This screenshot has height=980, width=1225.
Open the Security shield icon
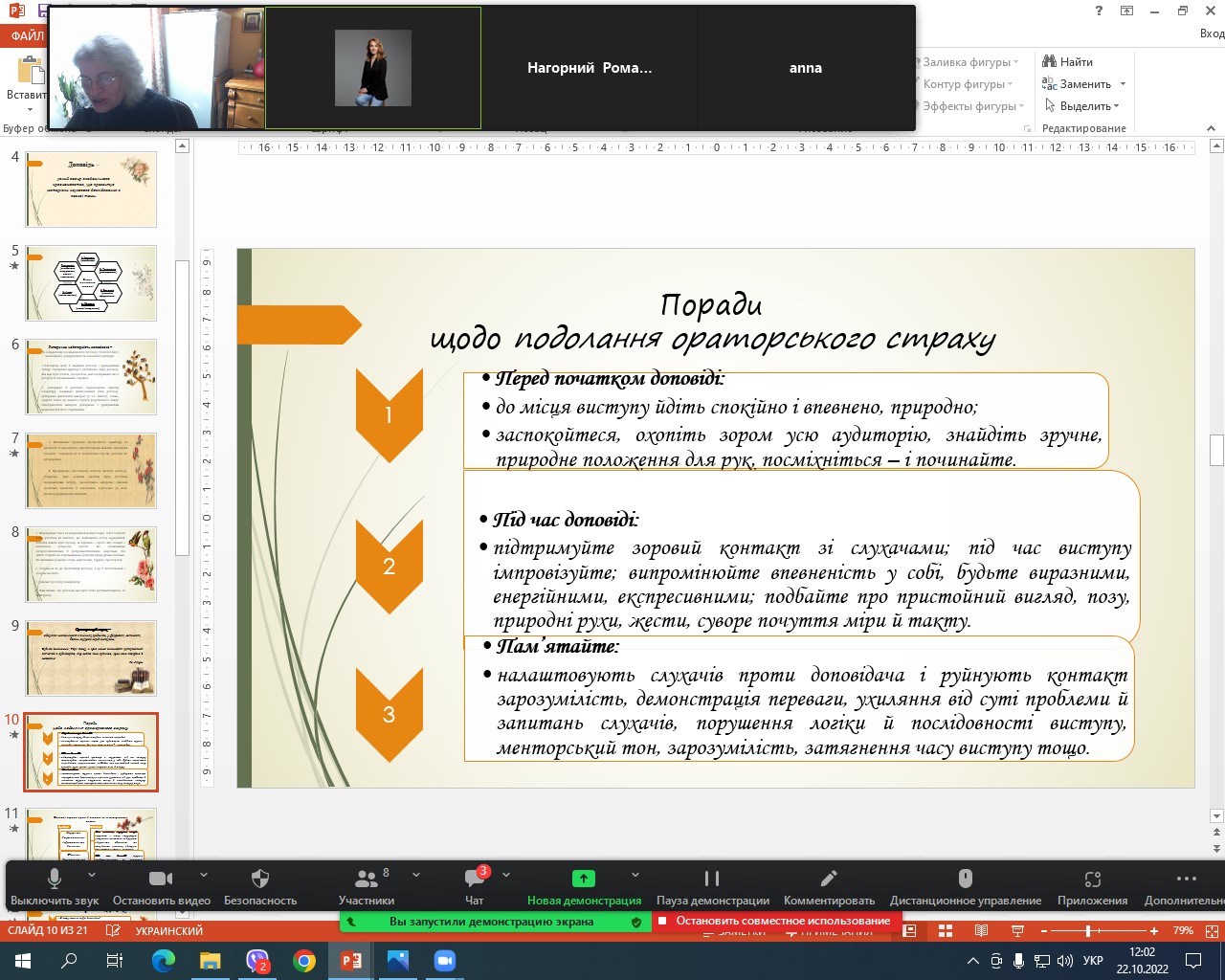point(260,879)
